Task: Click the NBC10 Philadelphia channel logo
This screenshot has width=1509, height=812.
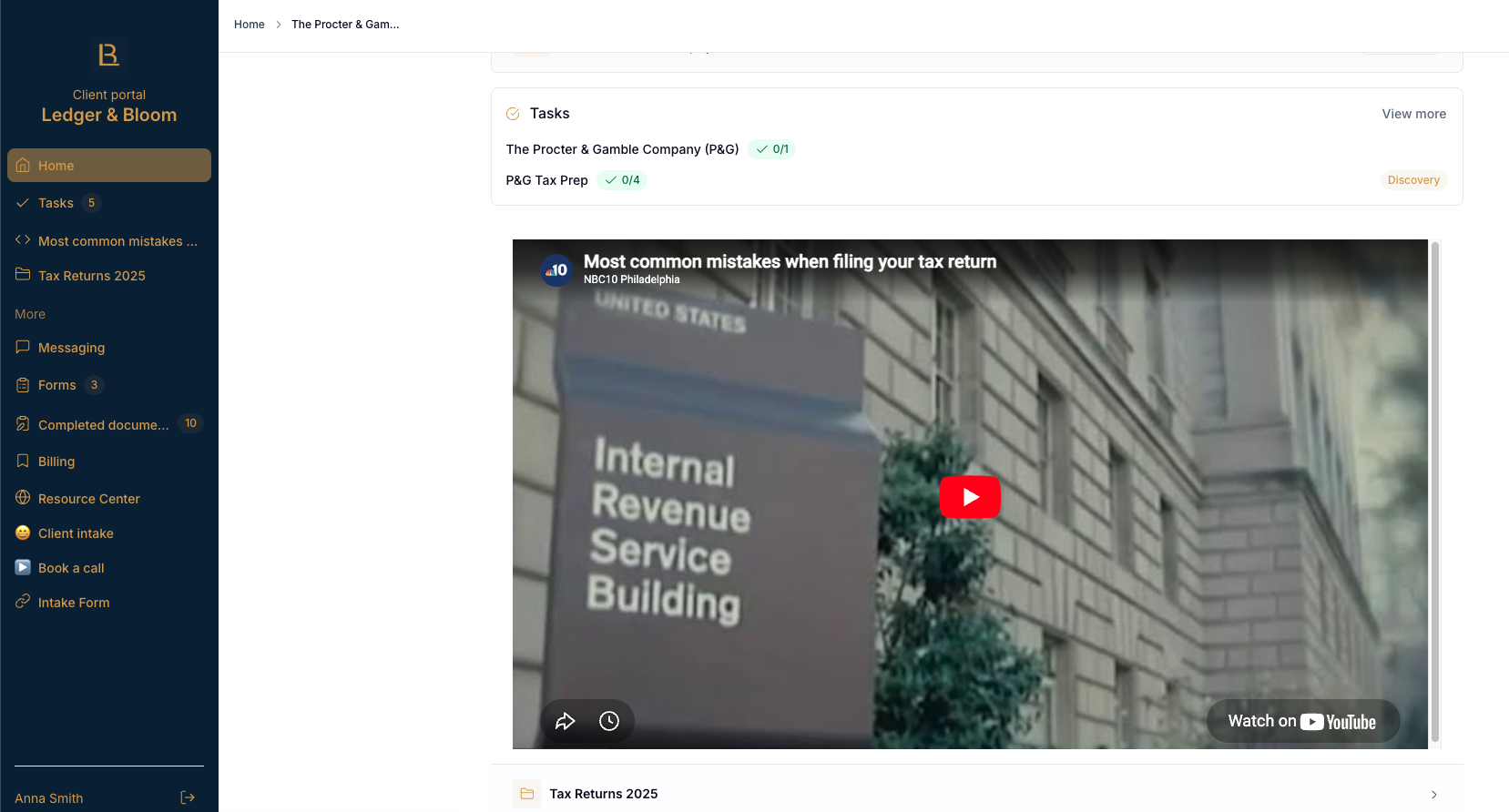Action: click(x=556, y=269)
